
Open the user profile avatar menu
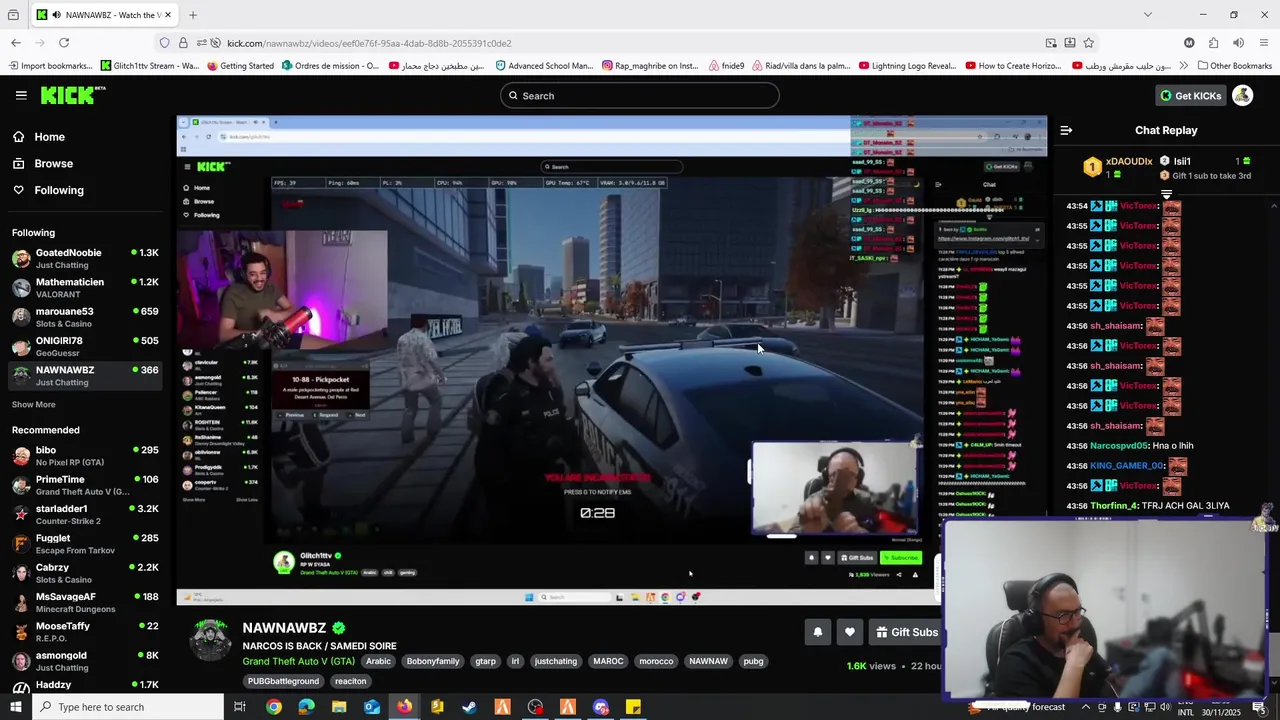(1242, 95)
